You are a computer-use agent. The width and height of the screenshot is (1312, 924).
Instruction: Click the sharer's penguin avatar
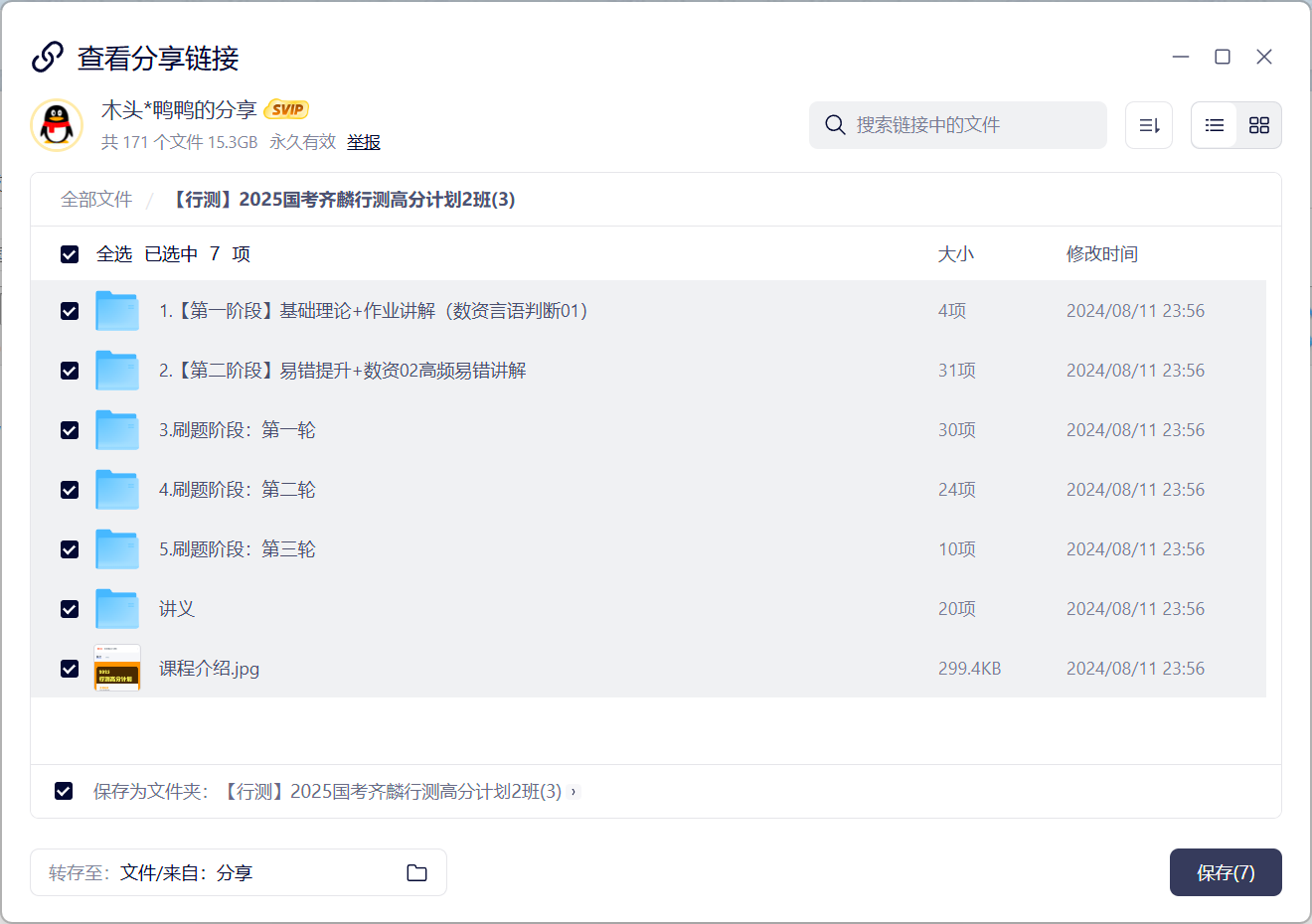click(57, 125)
